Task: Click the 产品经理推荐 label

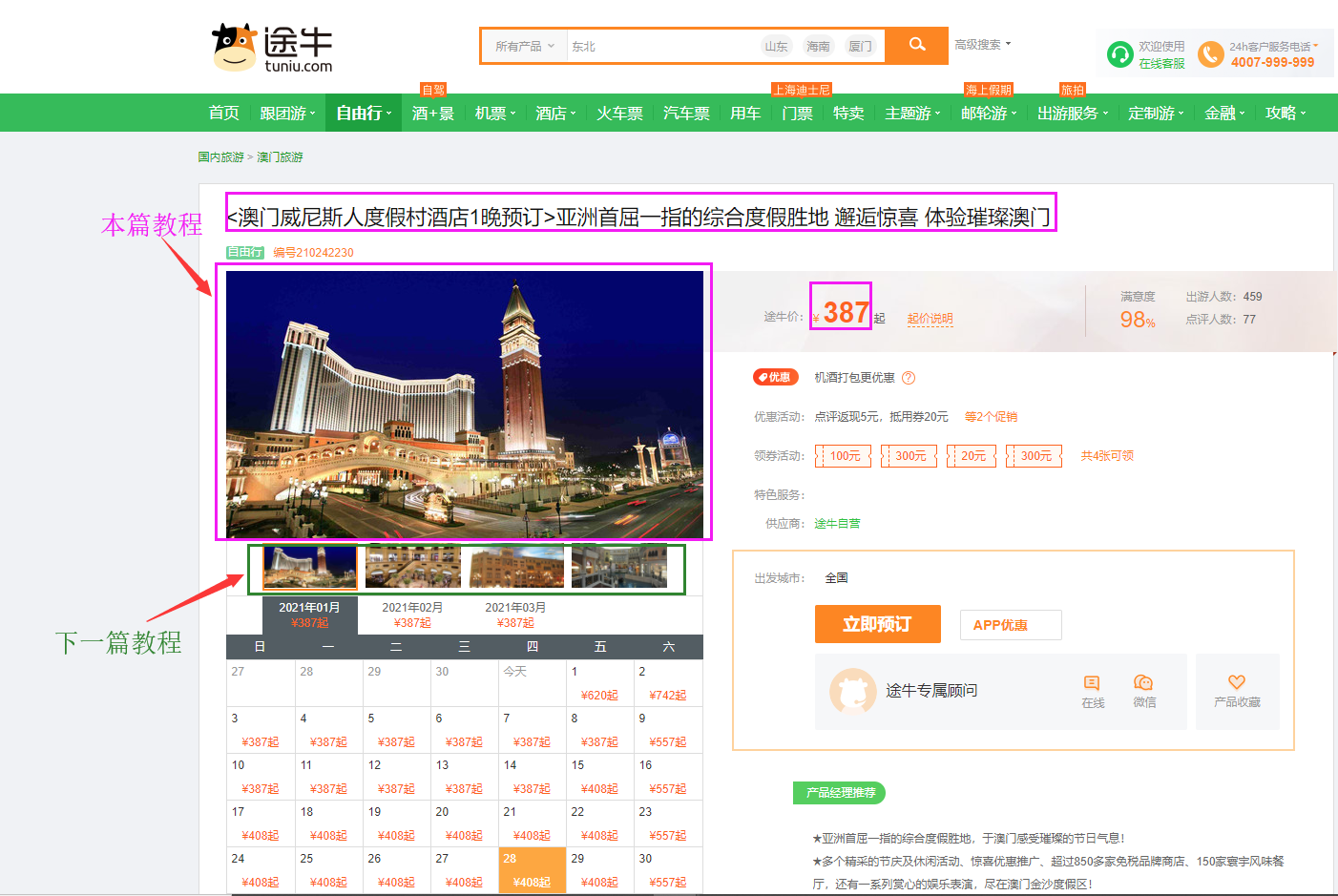Action: [x=840, y=793]
